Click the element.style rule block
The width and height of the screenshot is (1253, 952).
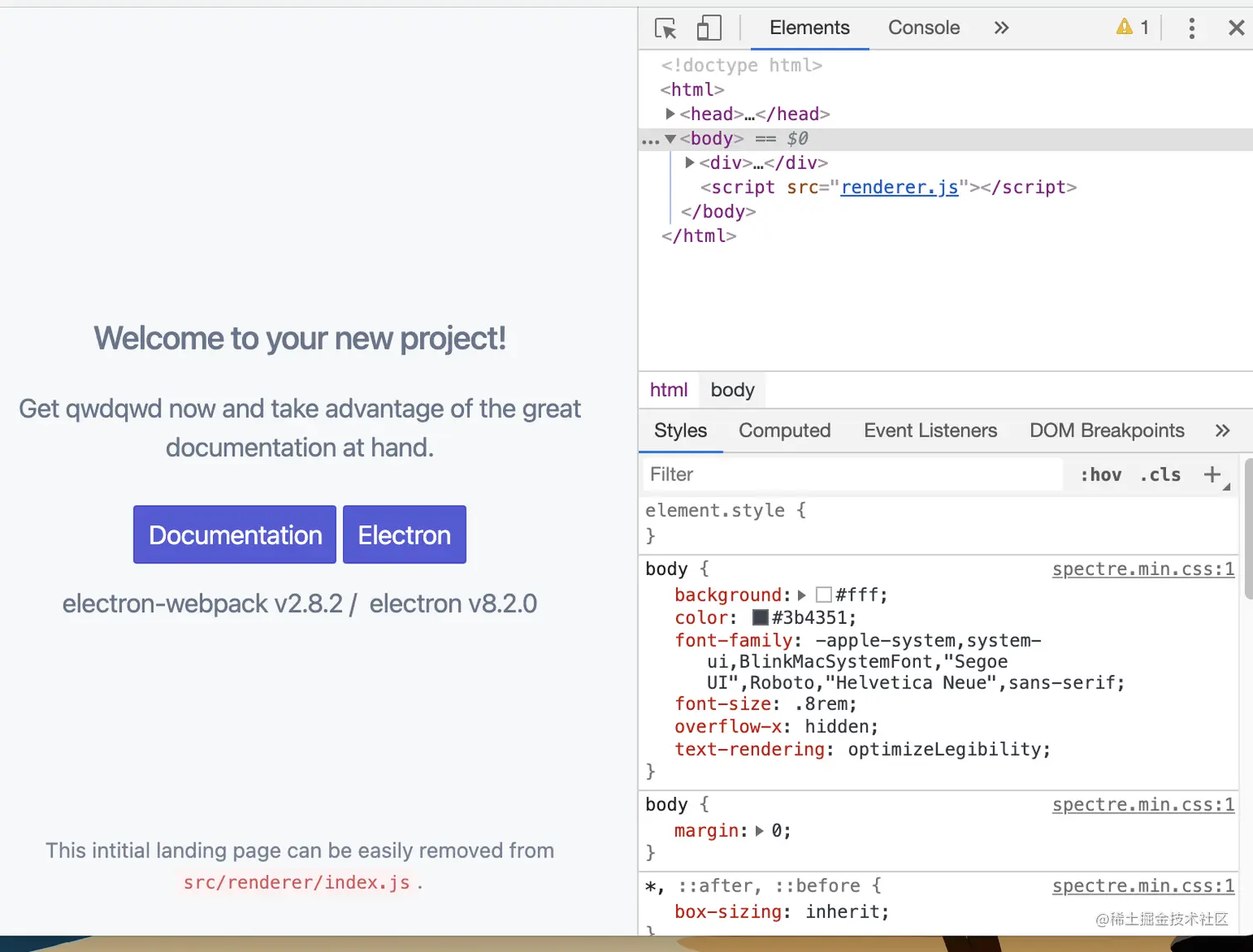[938, 523]
